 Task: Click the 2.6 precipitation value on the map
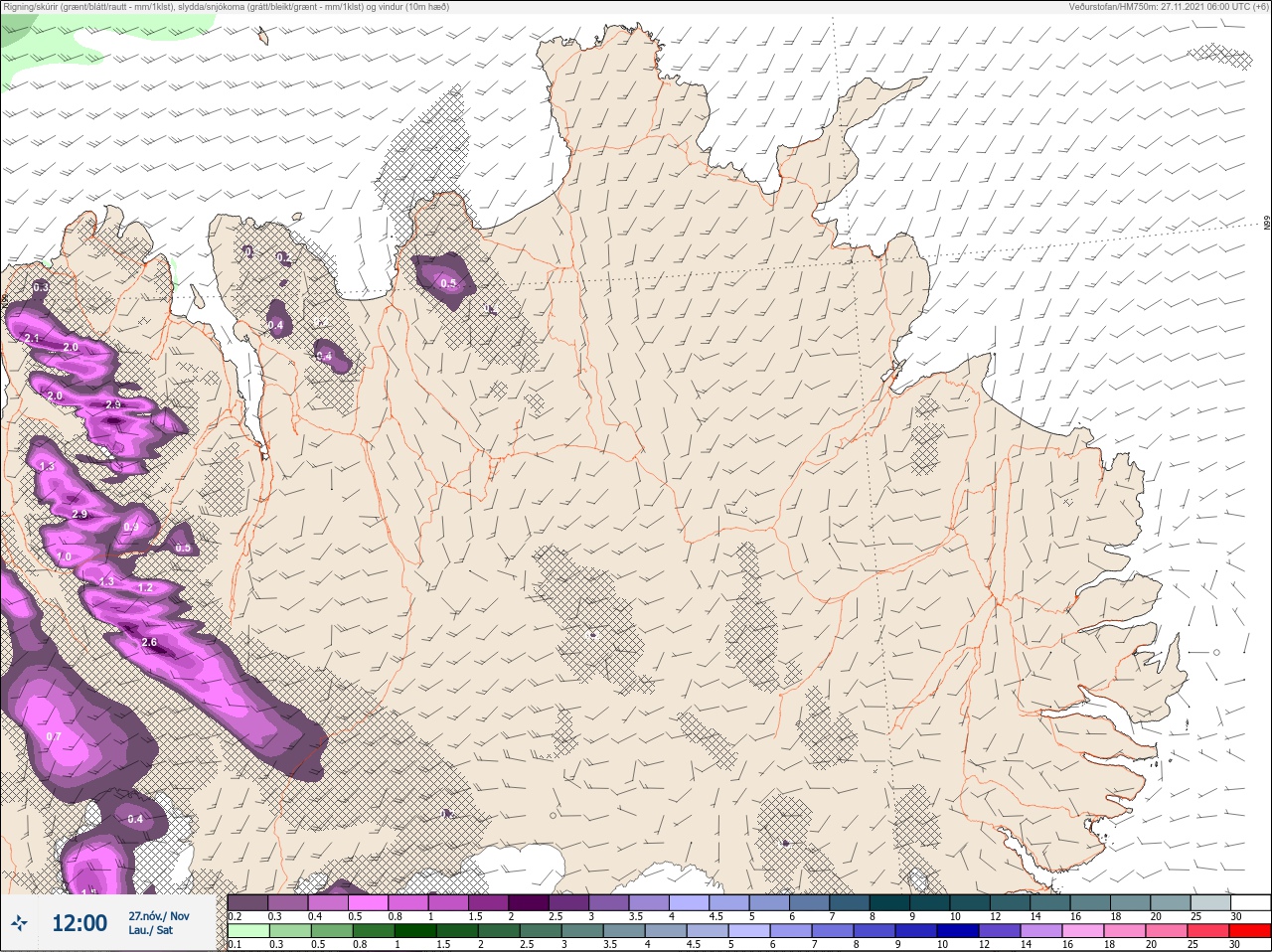click(149, 643)
